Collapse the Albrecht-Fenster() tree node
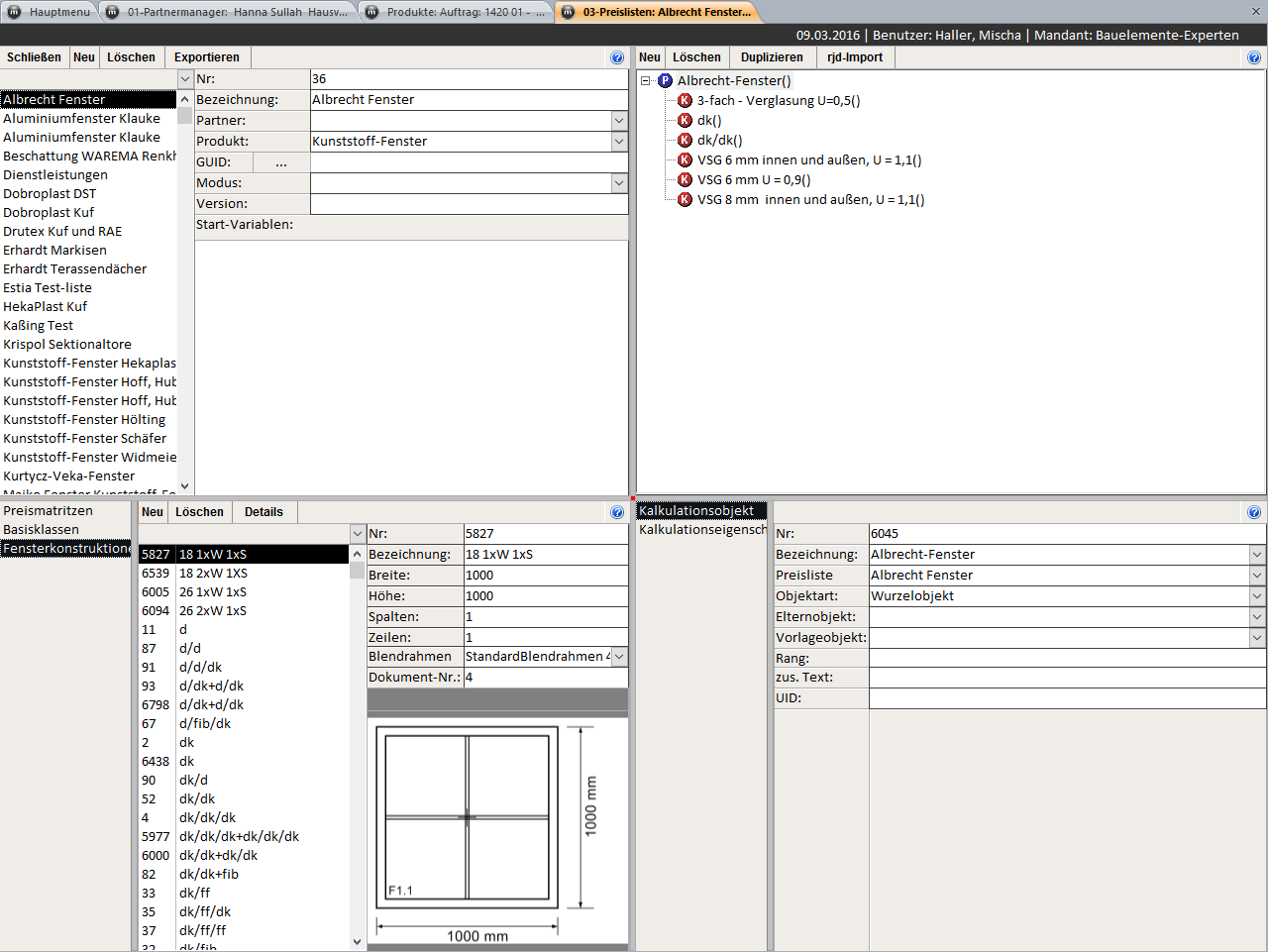The width and height of the screenshot is (1268, 952). point(646,81)
